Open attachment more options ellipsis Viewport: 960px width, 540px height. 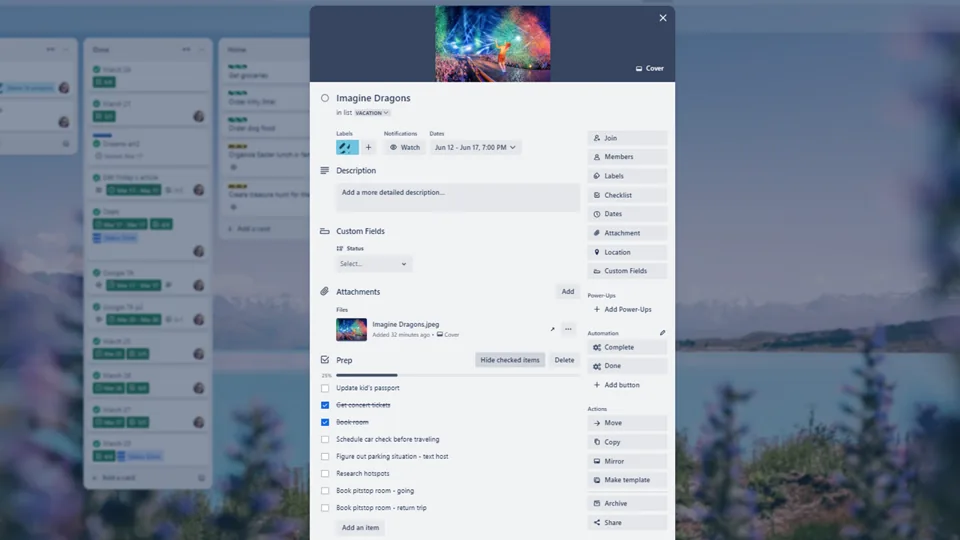(x=568, y=329)
